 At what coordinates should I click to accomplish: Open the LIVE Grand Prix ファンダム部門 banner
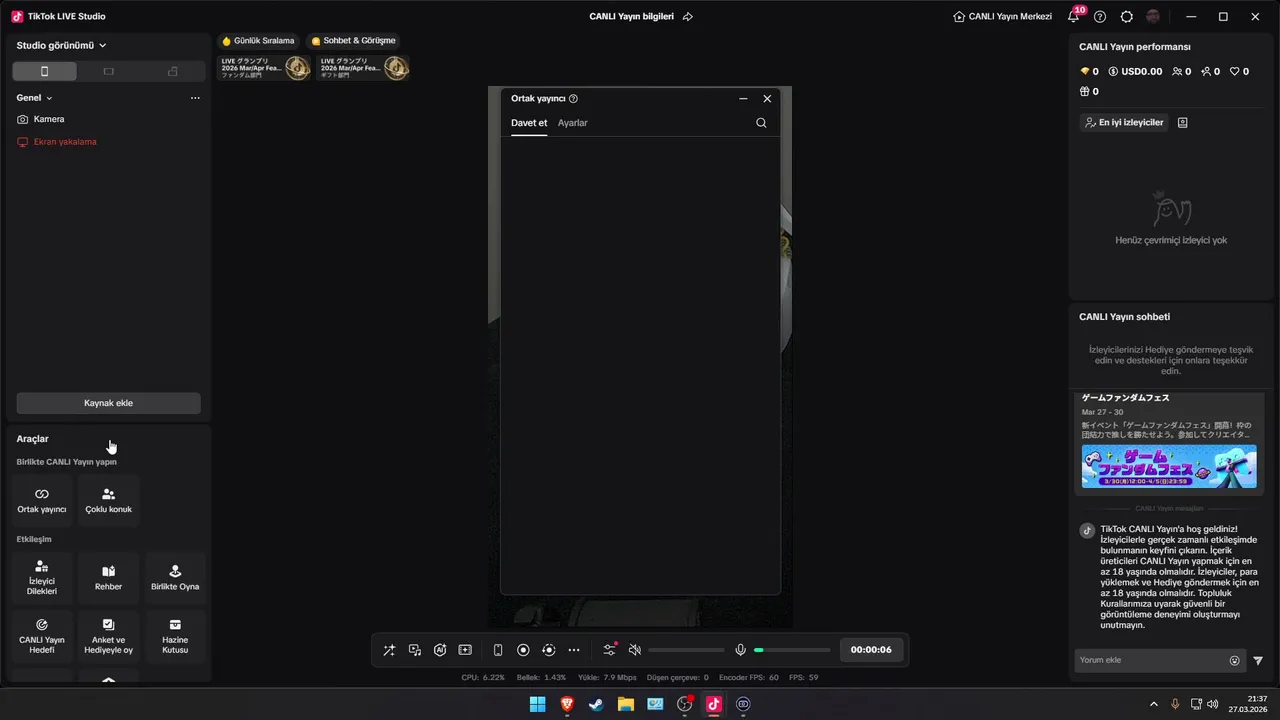265,67
